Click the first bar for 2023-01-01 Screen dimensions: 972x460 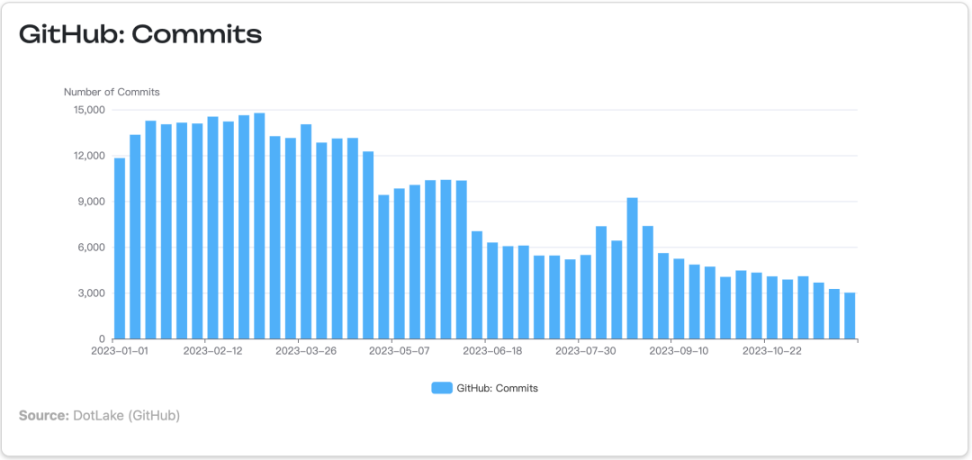coord(120,248)
